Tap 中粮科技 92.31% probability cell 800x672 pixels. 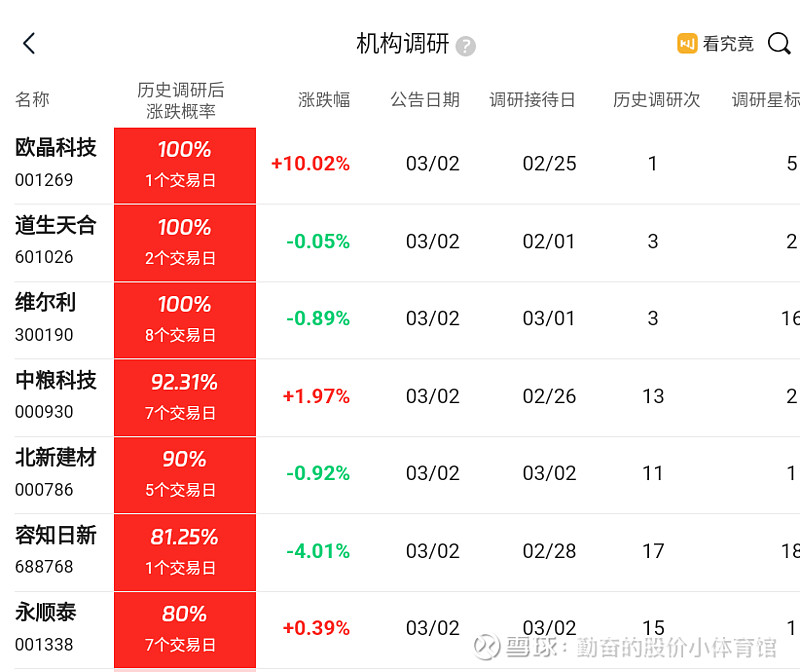(185, 397)
